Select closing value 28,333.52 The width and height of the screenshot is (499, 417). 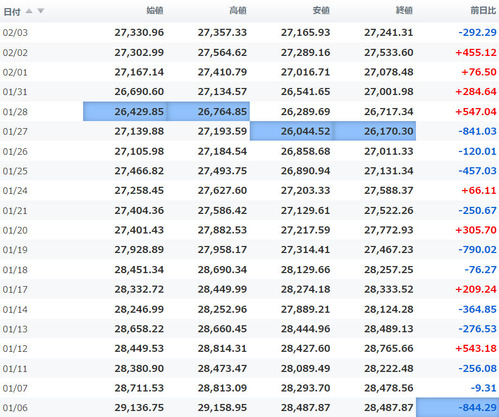(389, 289)
